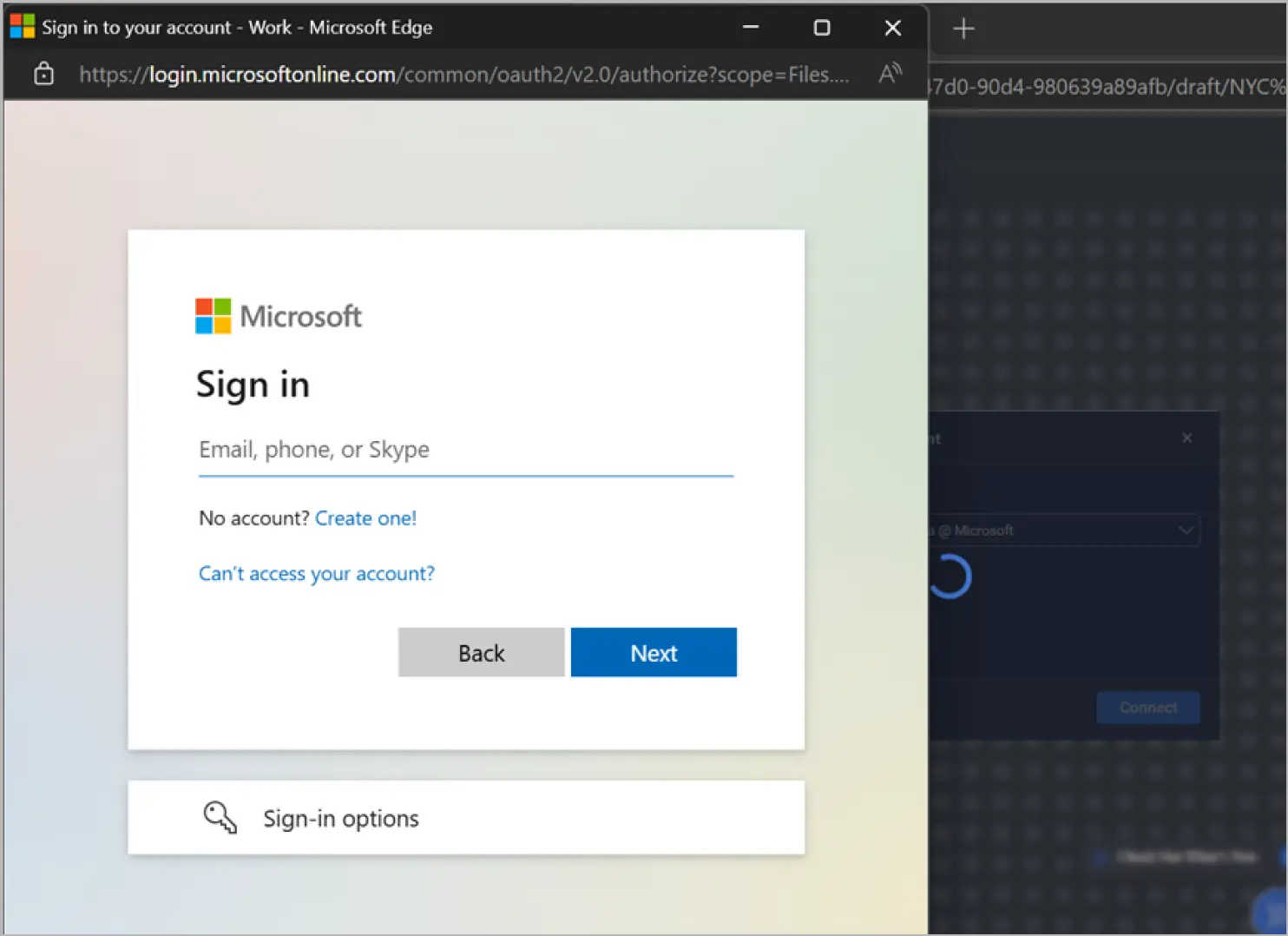Click the 'Email, phone, or Skype' input field
This screenshot has width=1288, height=936.
[x=465, y=450]
